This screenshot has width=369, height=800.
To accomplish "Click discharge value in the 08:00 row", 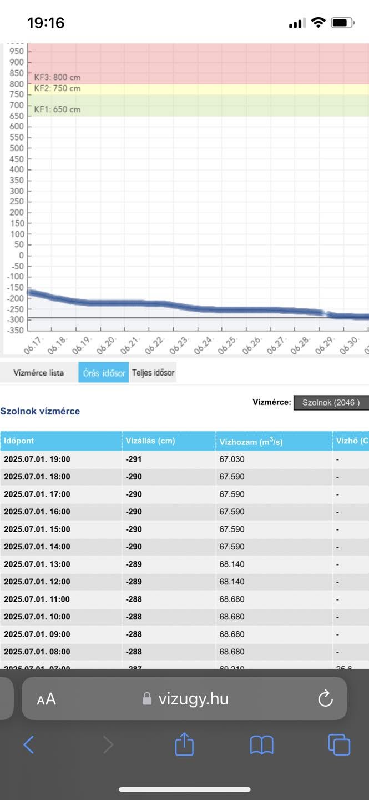I will [x=232, y=652].
